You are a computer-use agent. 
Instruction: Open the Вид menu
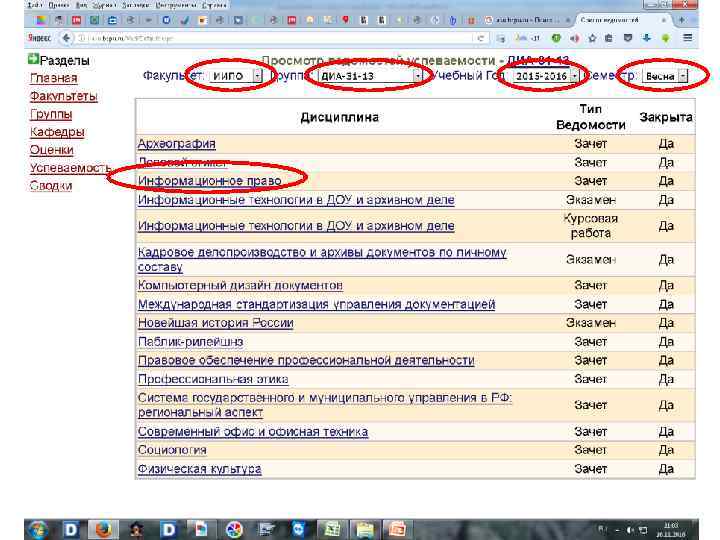pos(81,5)
